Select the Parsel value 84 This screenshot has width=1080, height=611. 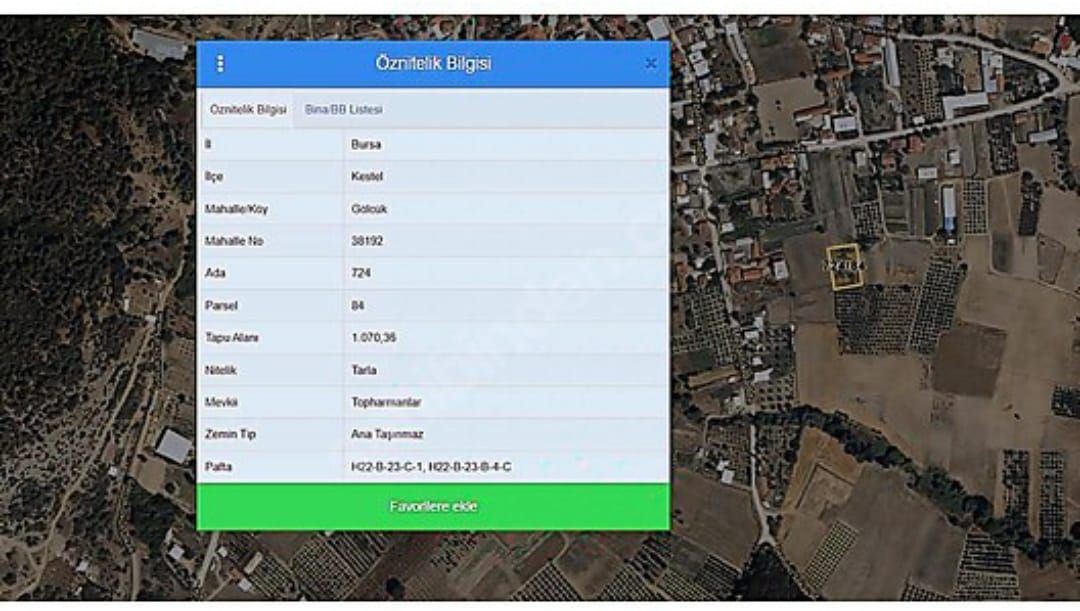tap(357, 305)
